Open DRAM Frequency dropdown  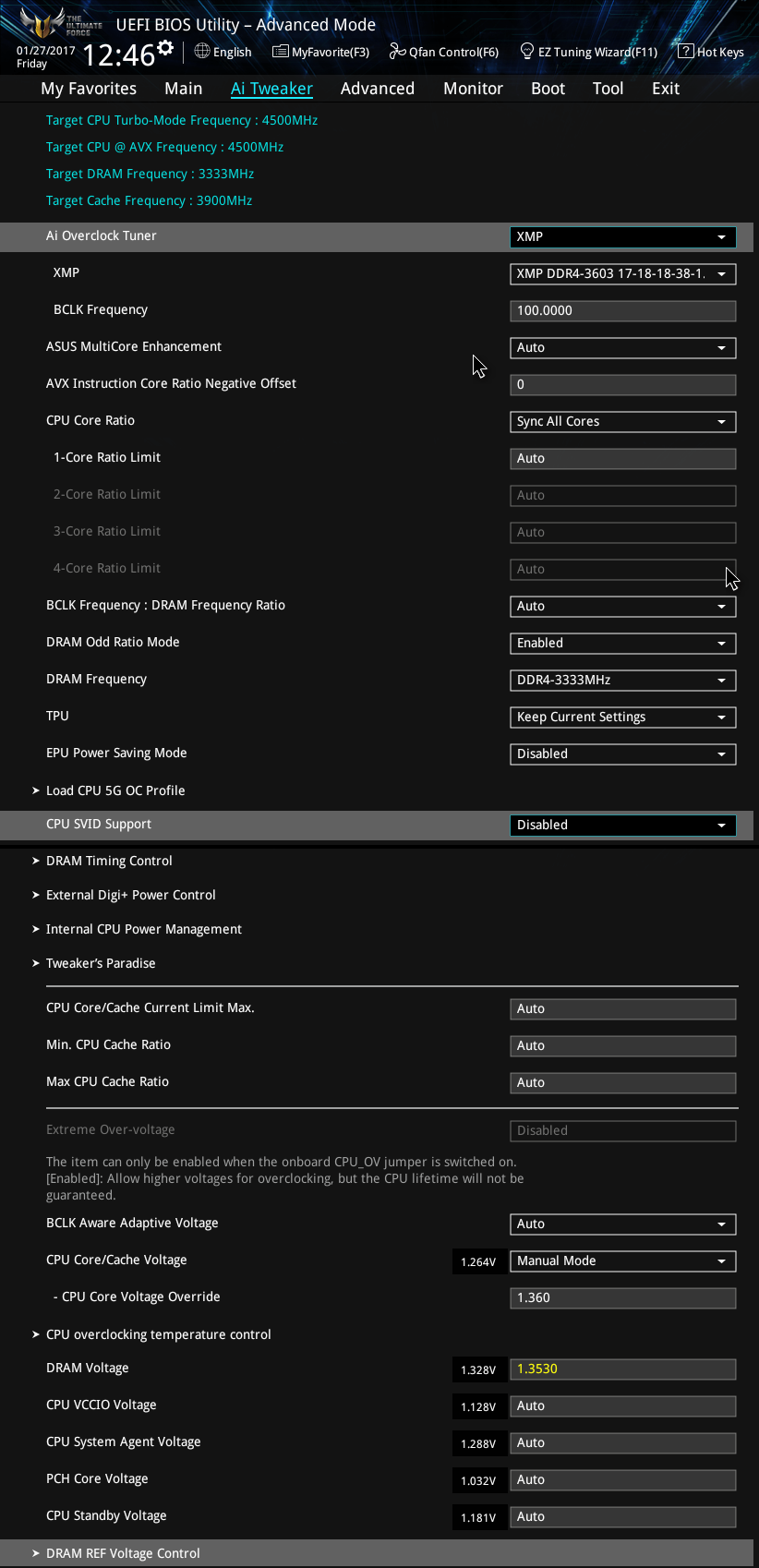[x=623, y=680]
